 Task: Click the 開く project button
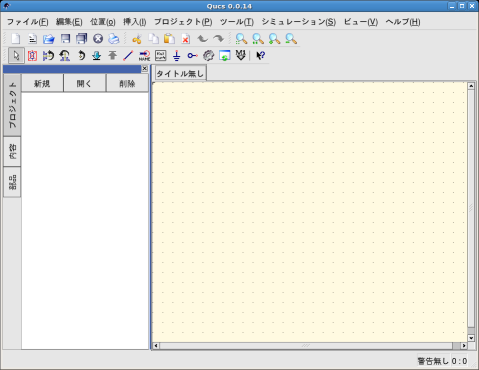(84, 83)
